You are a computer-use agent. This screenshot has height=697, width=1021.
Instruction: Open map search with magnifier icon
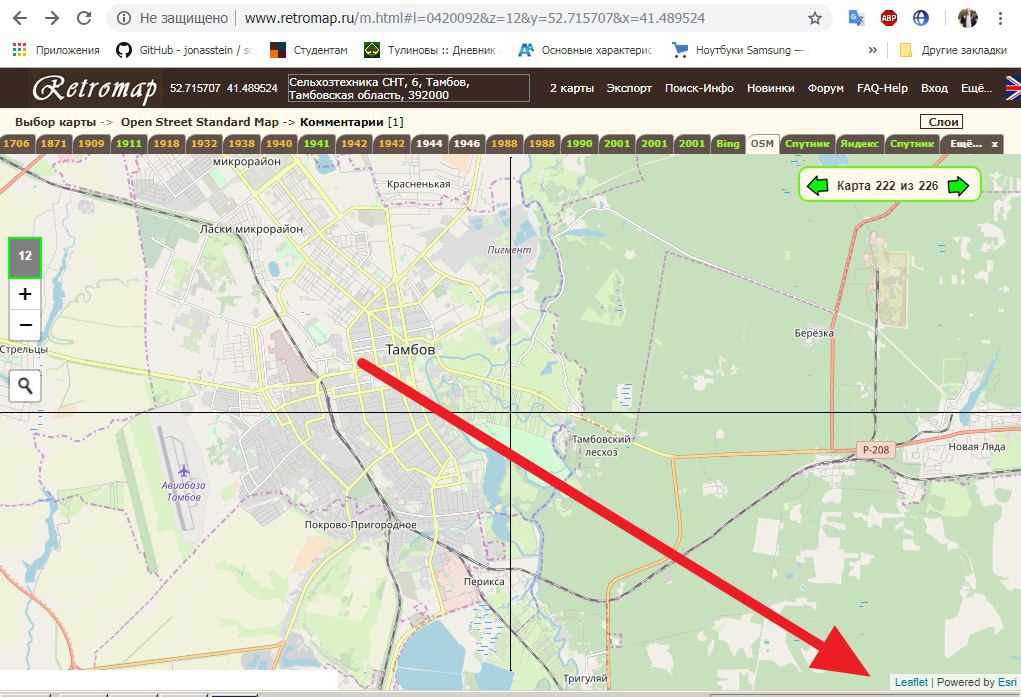point(25,386)
